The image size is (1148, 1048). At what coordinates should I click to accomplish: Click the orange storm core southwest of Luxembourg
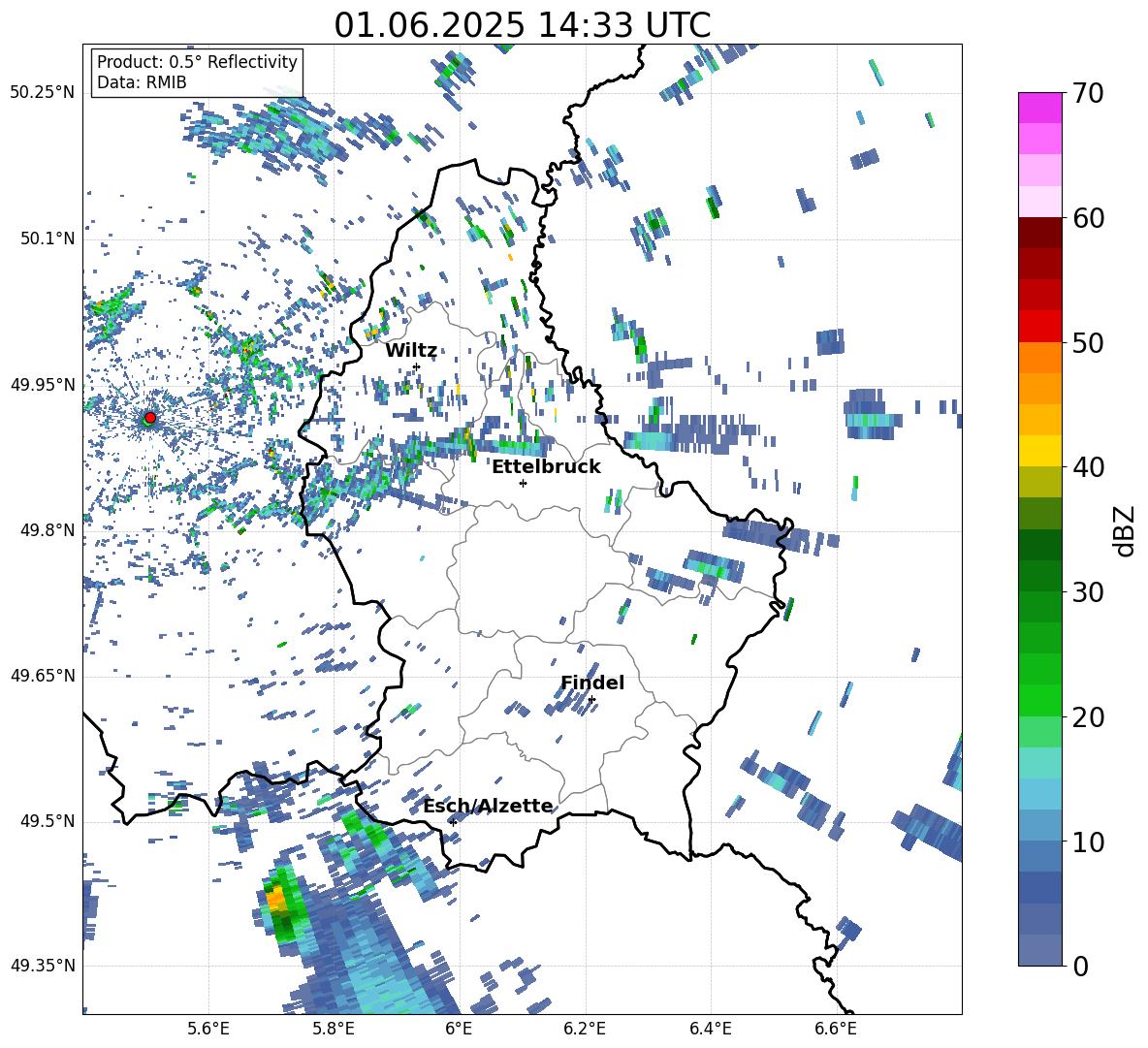(x=276, y=897)
